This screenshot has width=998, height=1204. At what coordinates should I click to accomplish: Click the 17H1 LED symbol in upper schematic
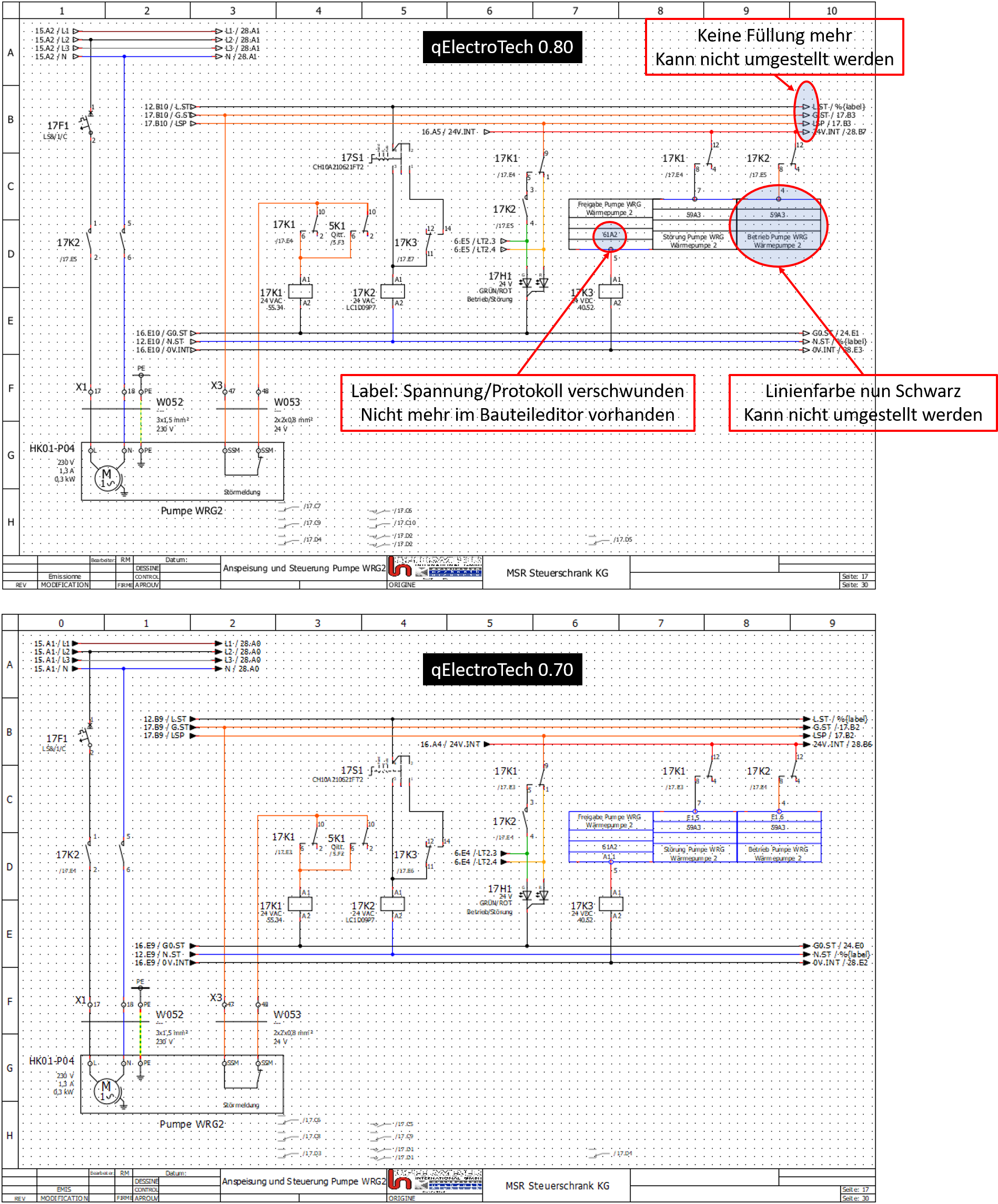pyautogui.click(x=535, y=282)
